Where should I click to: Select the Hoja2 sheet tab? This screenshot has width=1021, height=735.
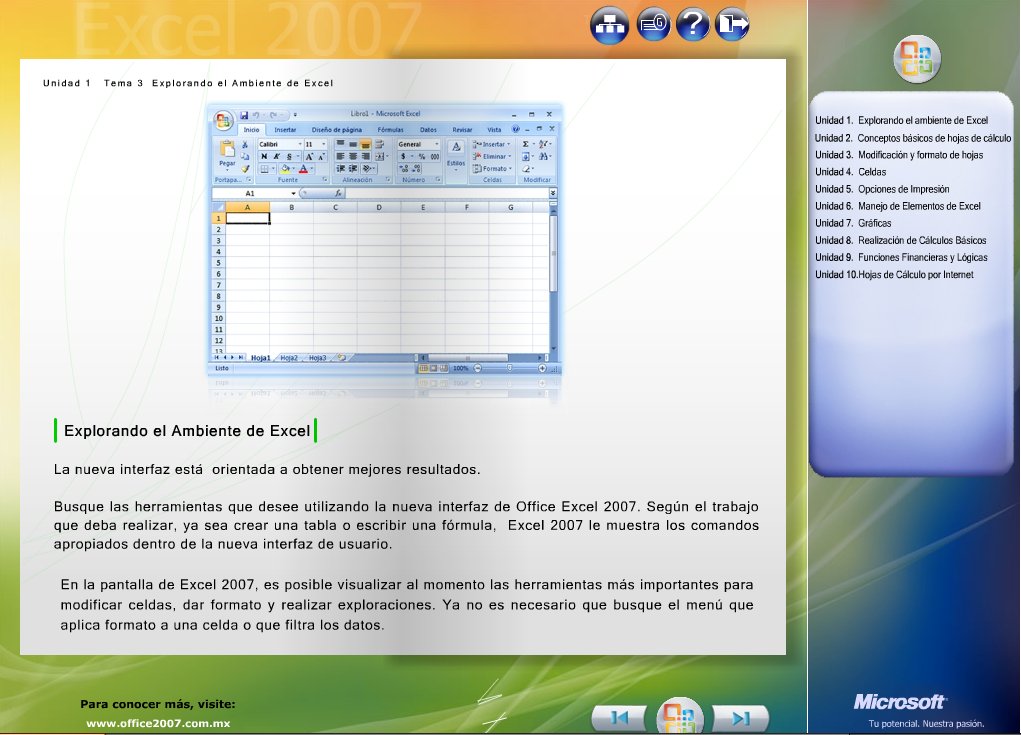click(x=289, y=358)
